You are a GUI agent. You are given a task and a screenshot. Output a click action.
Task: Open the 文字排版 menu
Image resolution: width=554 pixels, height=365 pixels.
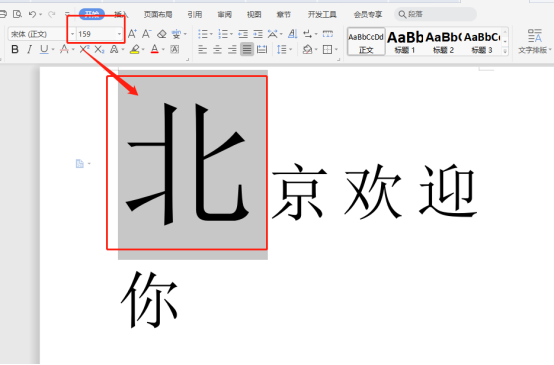(535, 42)
